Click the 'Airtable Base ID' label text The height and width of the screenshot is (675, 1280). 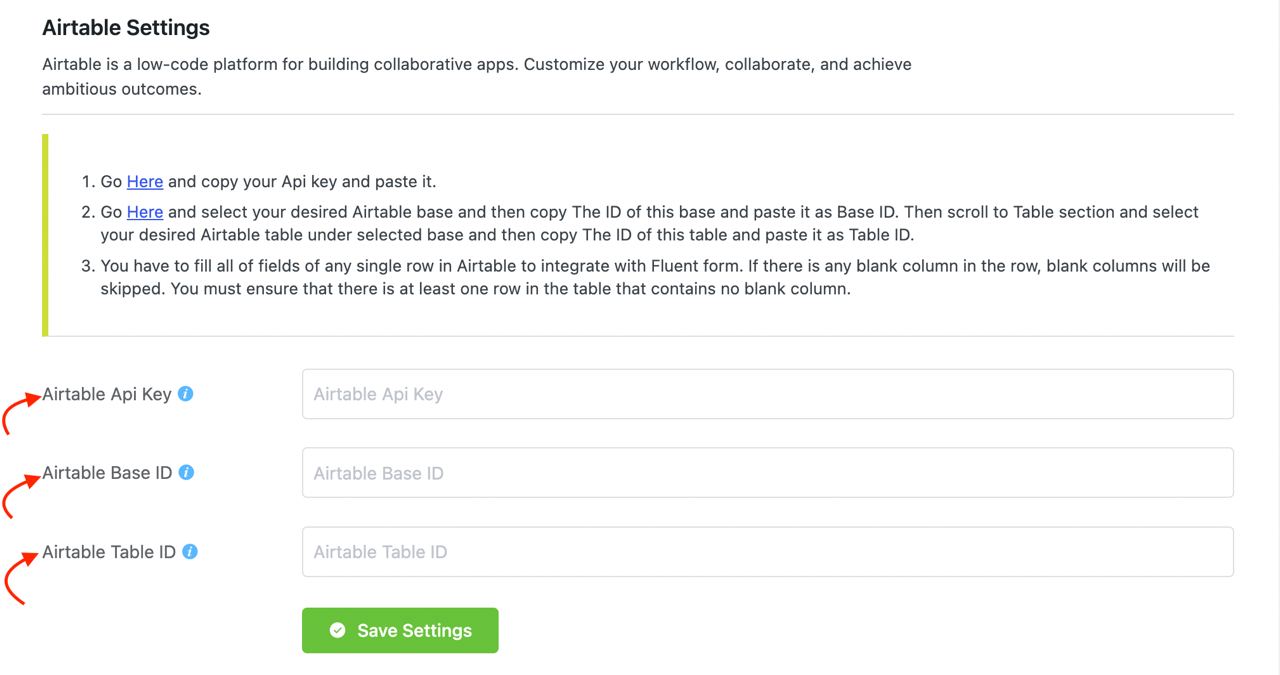[108, 472]
